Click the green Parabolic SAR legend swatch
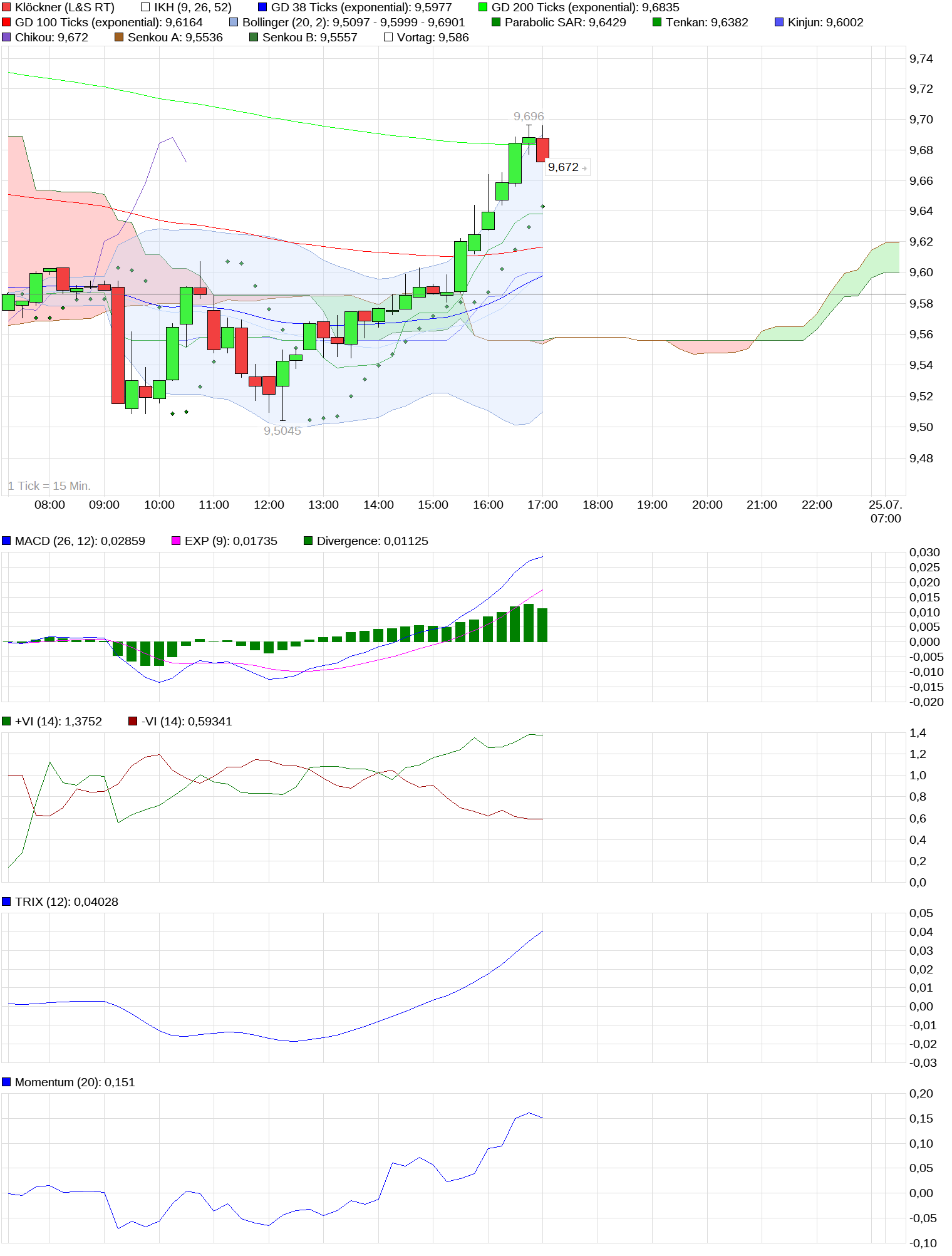This screenshot has height=1256, width=952. coord(496,23)
